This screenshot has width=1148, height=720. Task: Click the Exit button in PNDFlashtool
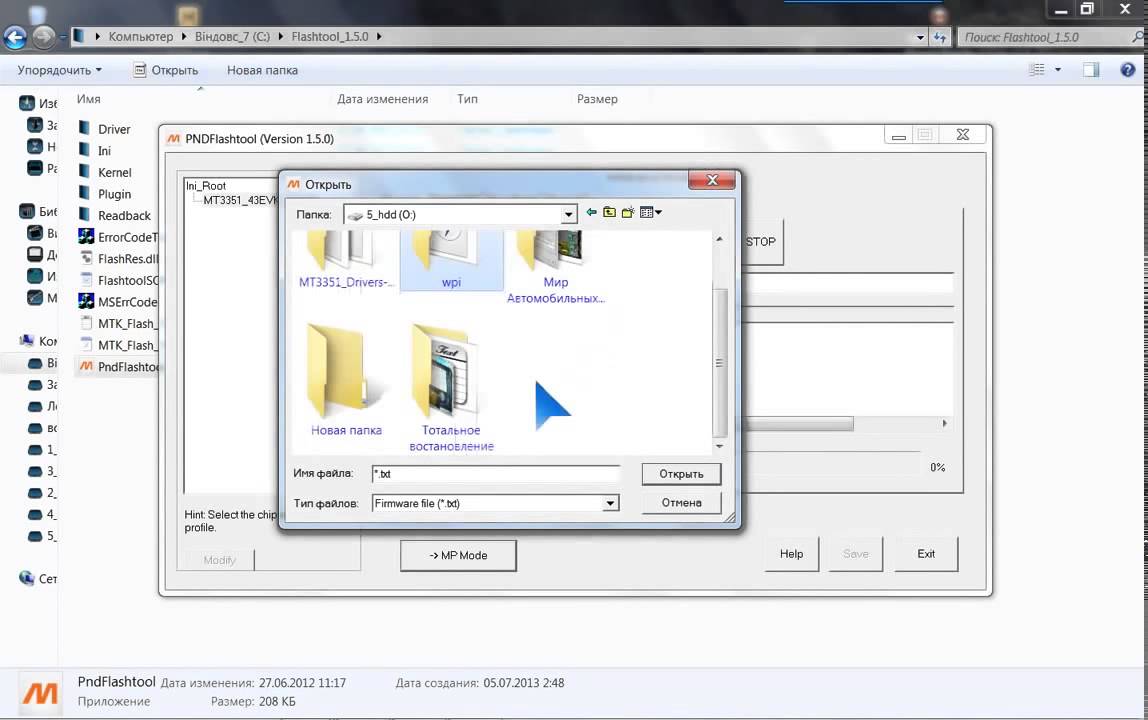[926, 554]
